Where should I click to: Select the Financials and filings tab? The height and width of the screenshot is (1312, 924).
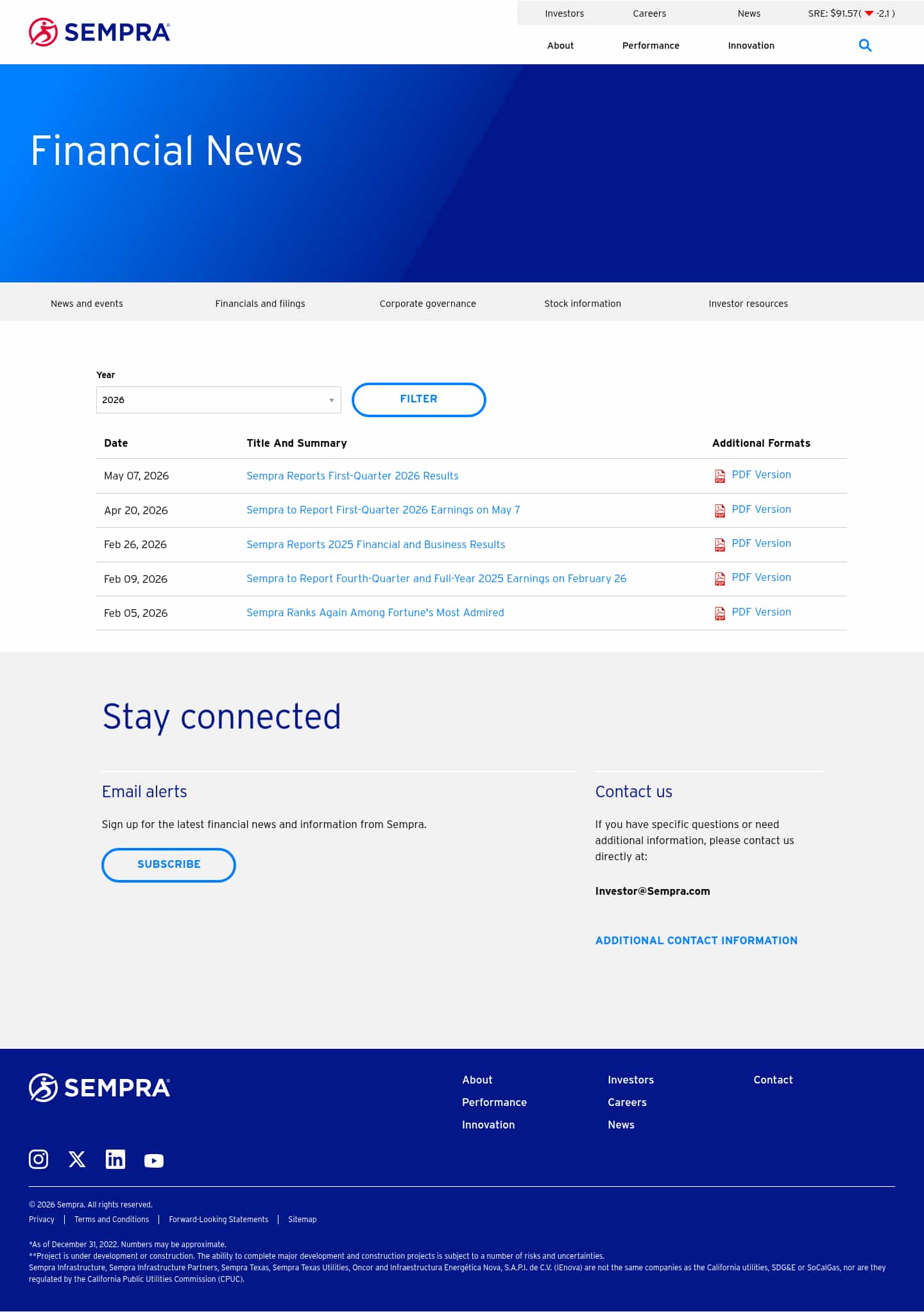pyautogui.click(x=261, y=304)
